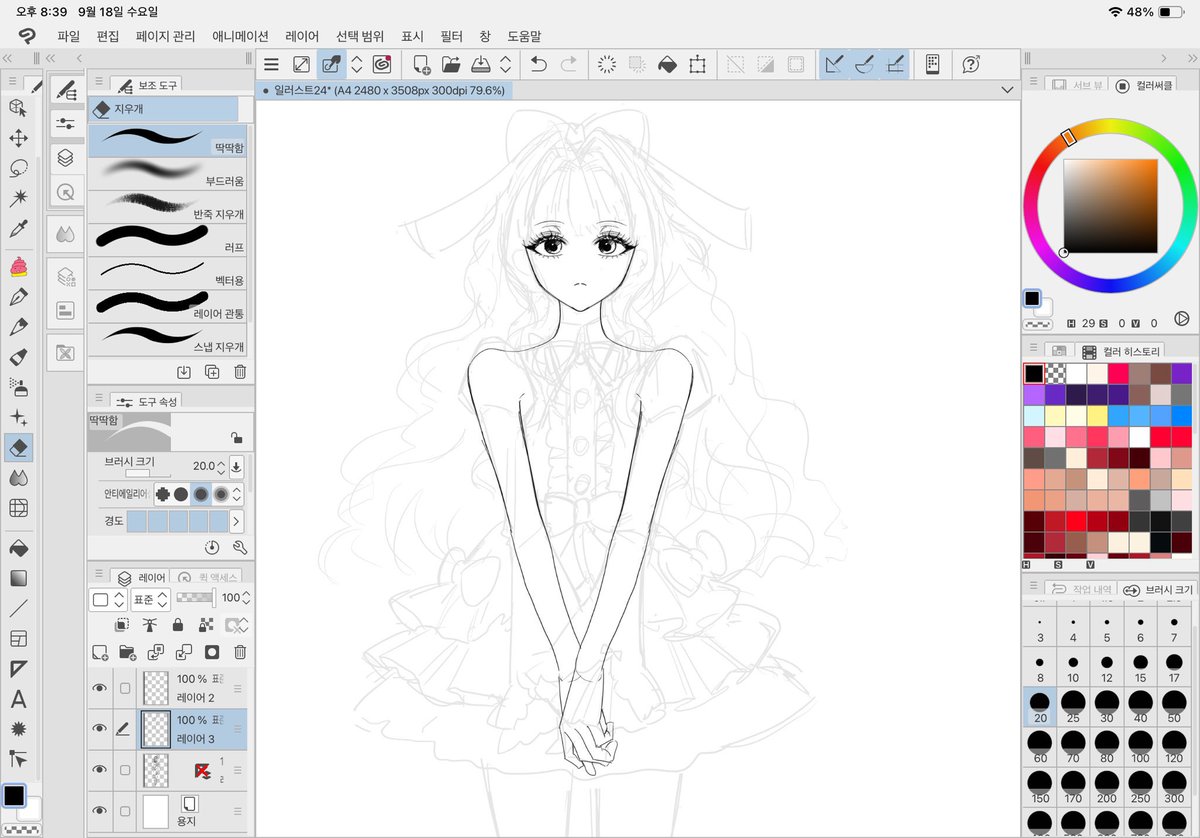Image resolution: width=1200 pixels, height=838 pixels.
Task: Check the selection box for 레이어 2
Action: click(x=125, y=688)
